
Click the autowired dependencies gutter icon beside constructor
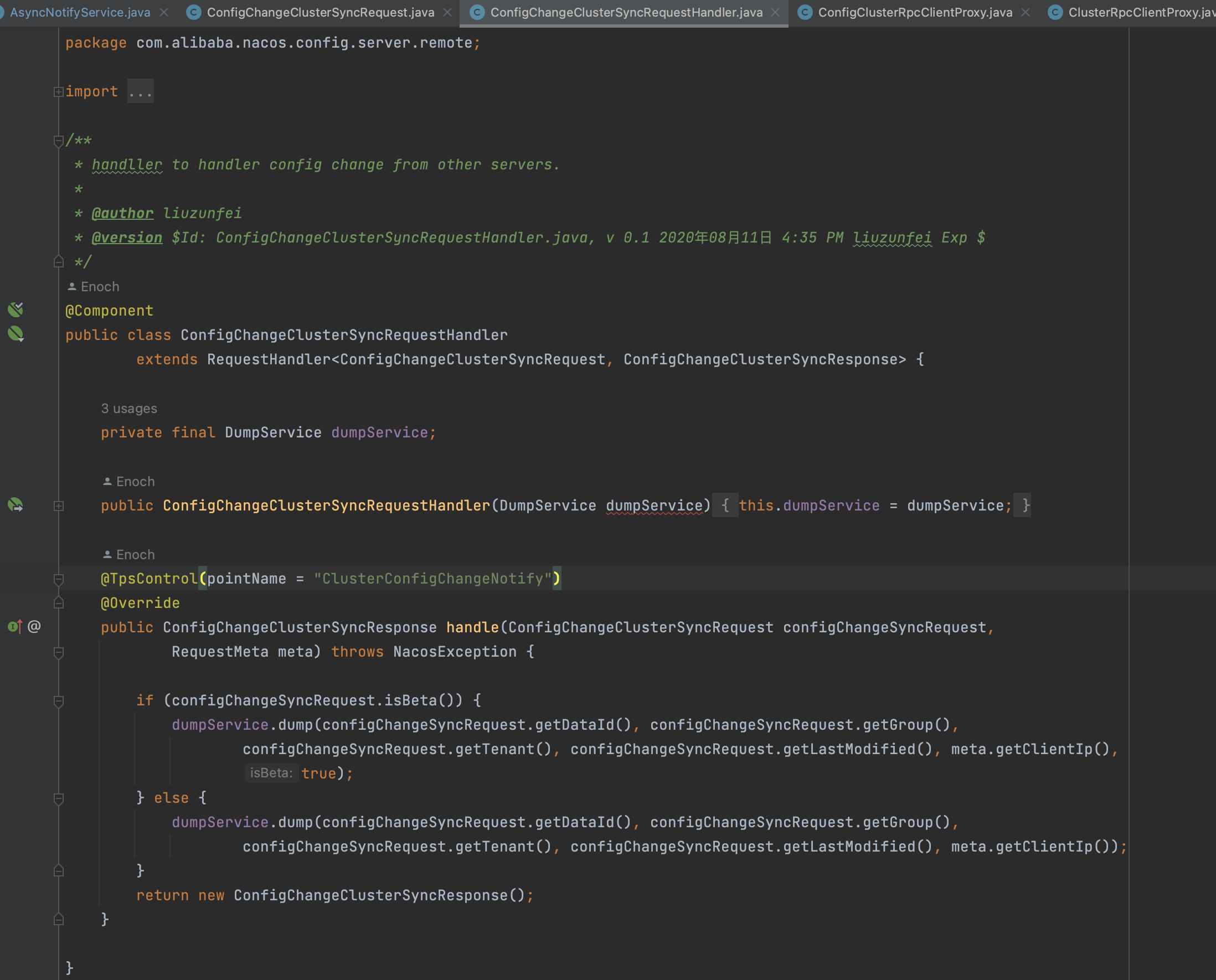(x=16, y=505)
